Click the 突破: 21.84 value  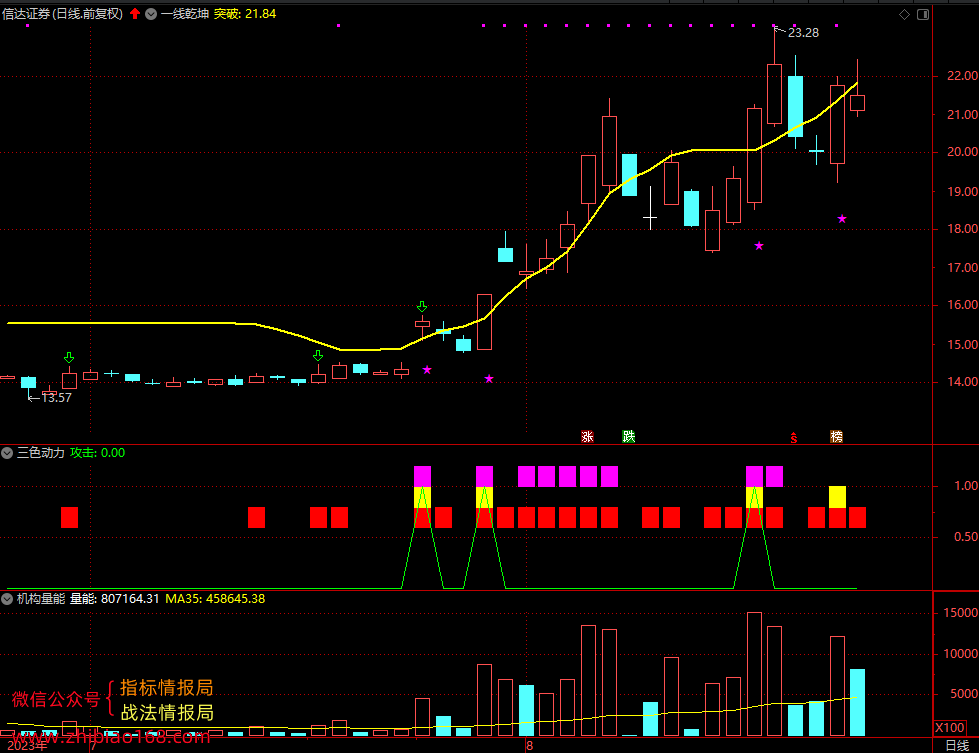point(245,14)
